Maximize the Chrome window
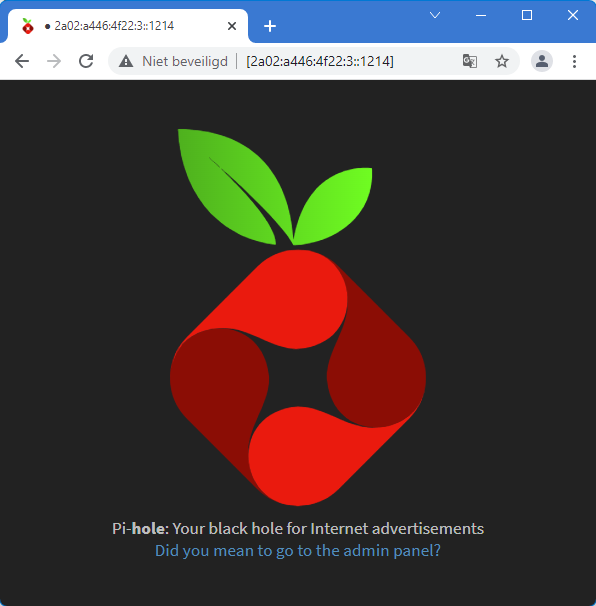This screenshot has width=596, height=606. pyautogui.click(x=527, y=15)
